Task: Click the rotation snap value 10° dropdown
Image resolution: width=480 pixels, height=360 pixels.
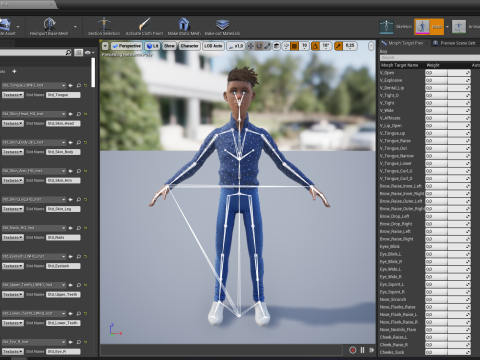Action: tap(326, 46)
